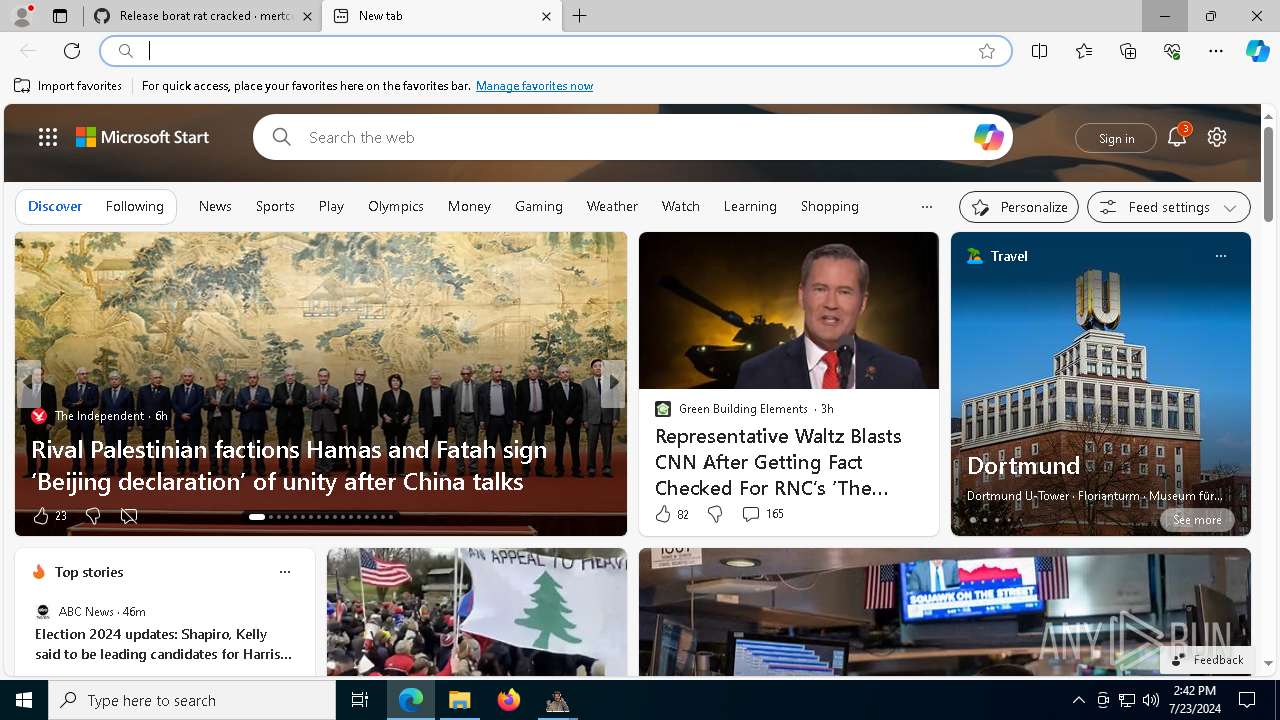Viewport: 1280px width, 720px height.
Task: Expand the Feed settings dropdown
Action: pos(1169,207)
